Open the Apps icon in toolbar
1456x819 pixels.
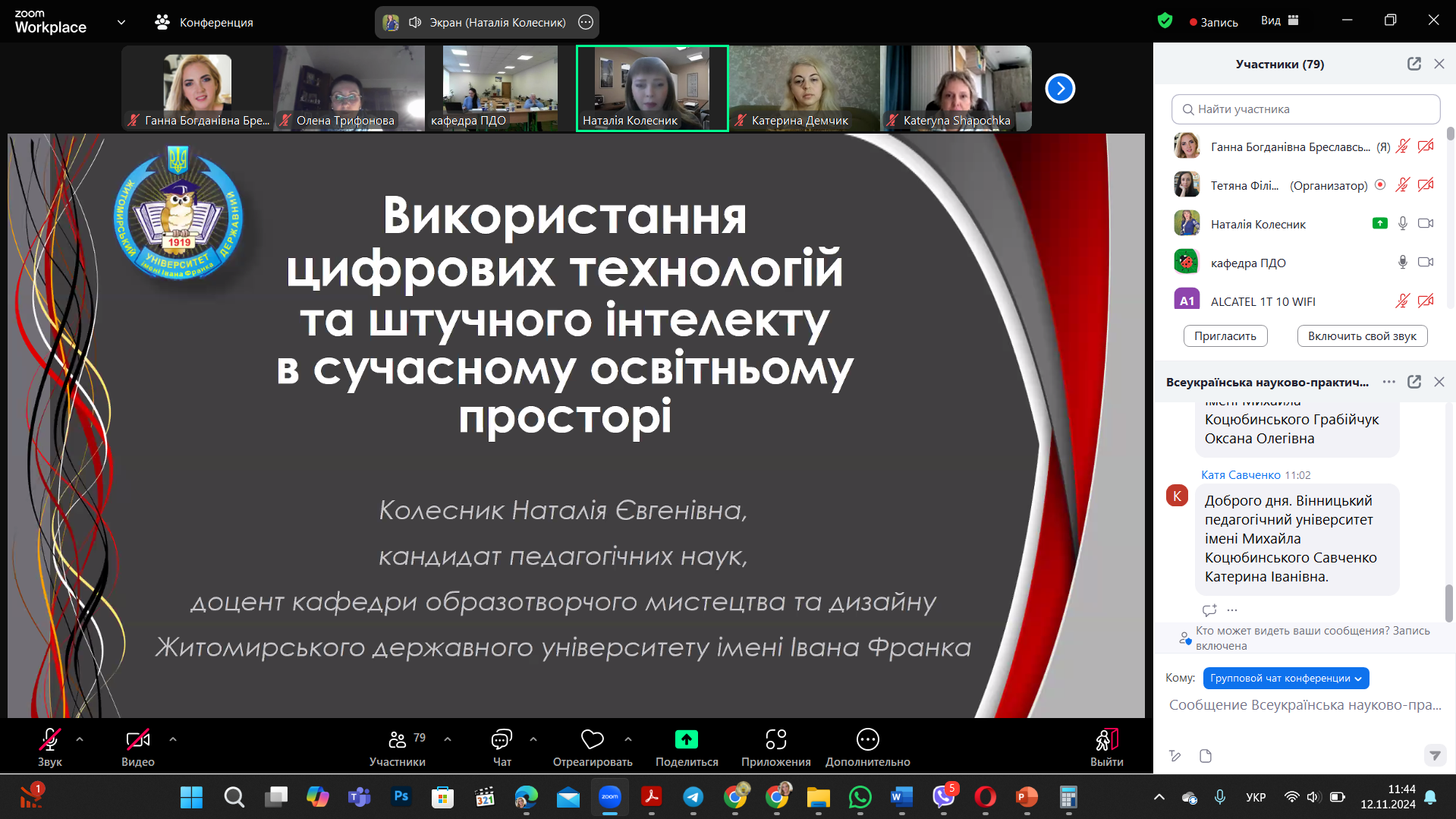coord(775,739)
